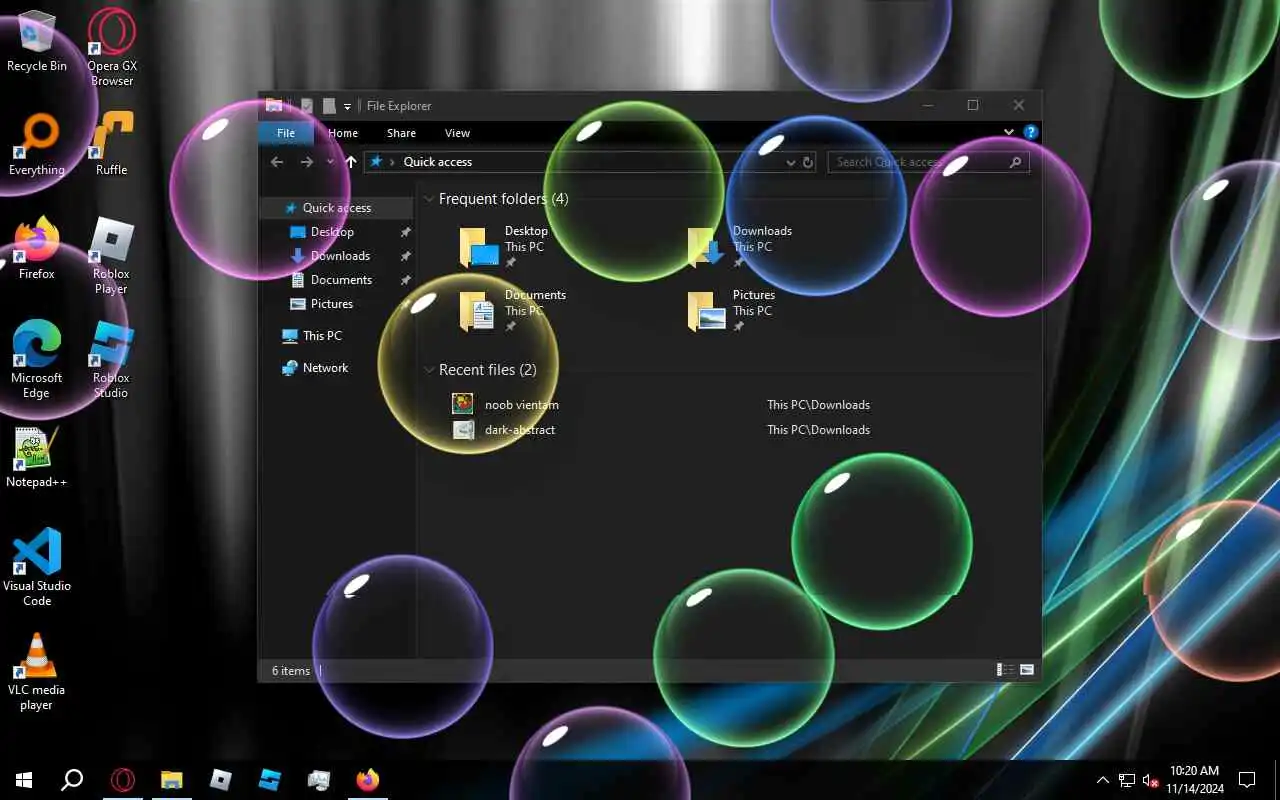Open Customize Quick Access Toolbar dropdown
The height and width of the screenshot is (800, 1280).
pyautogui.click(x=347, y=106)
